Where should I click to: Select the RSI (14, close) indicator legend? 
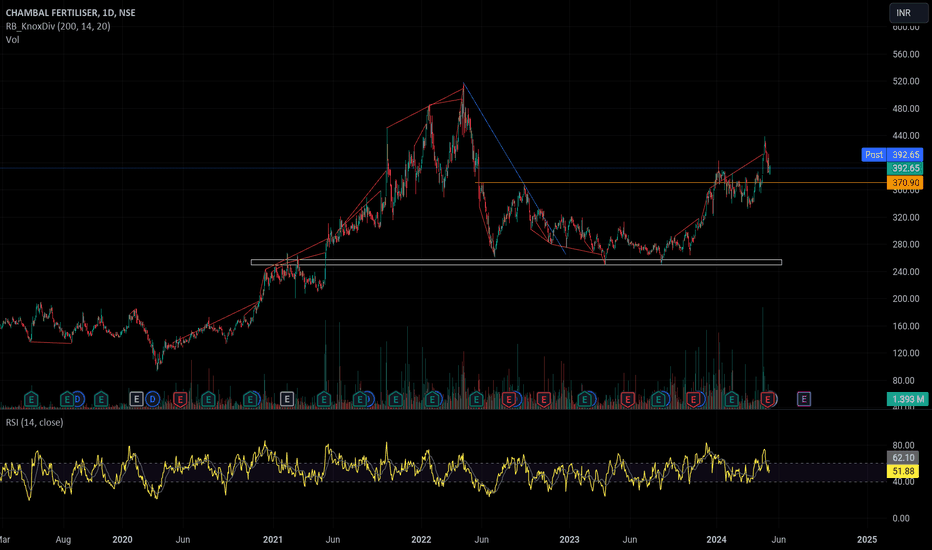[x=34, y=422]
